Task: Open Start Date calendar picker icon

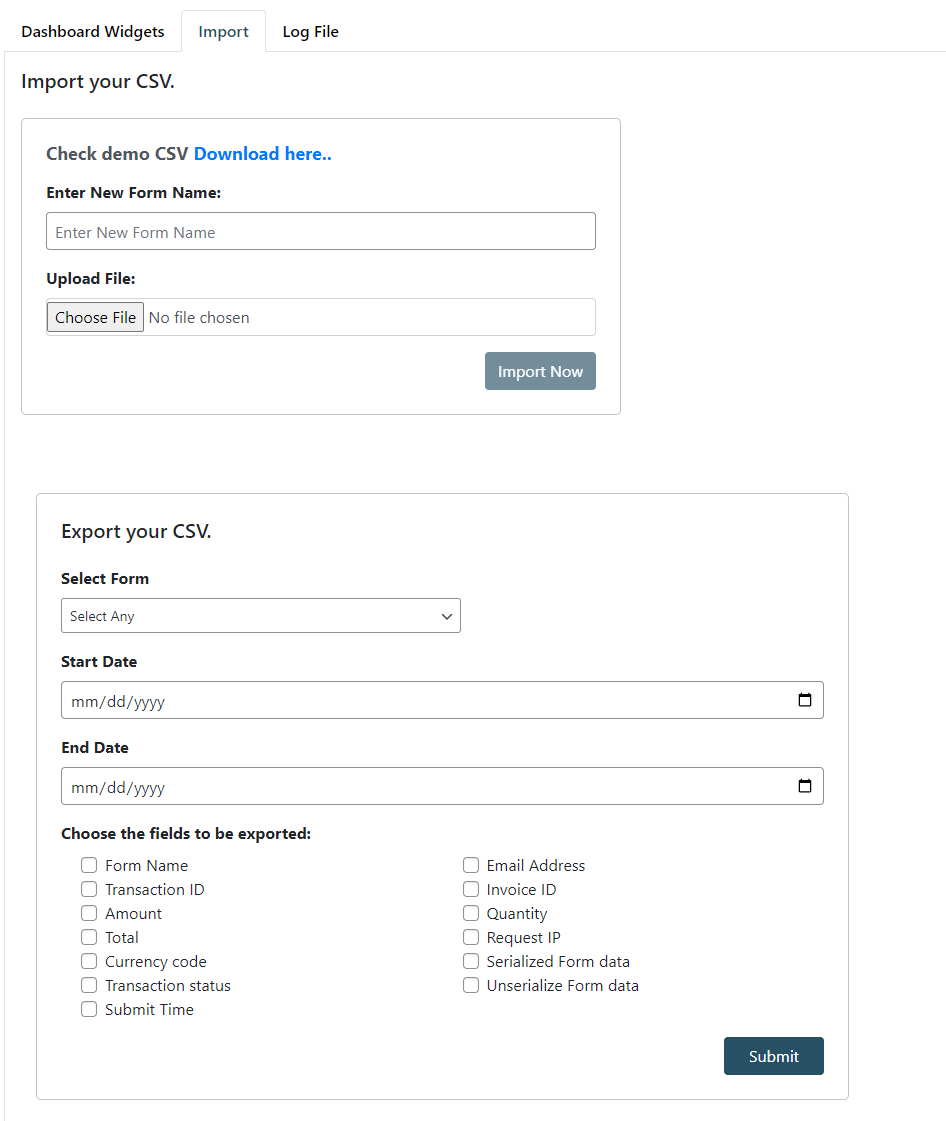Action: pyautogui.click(x=805, y=701)
